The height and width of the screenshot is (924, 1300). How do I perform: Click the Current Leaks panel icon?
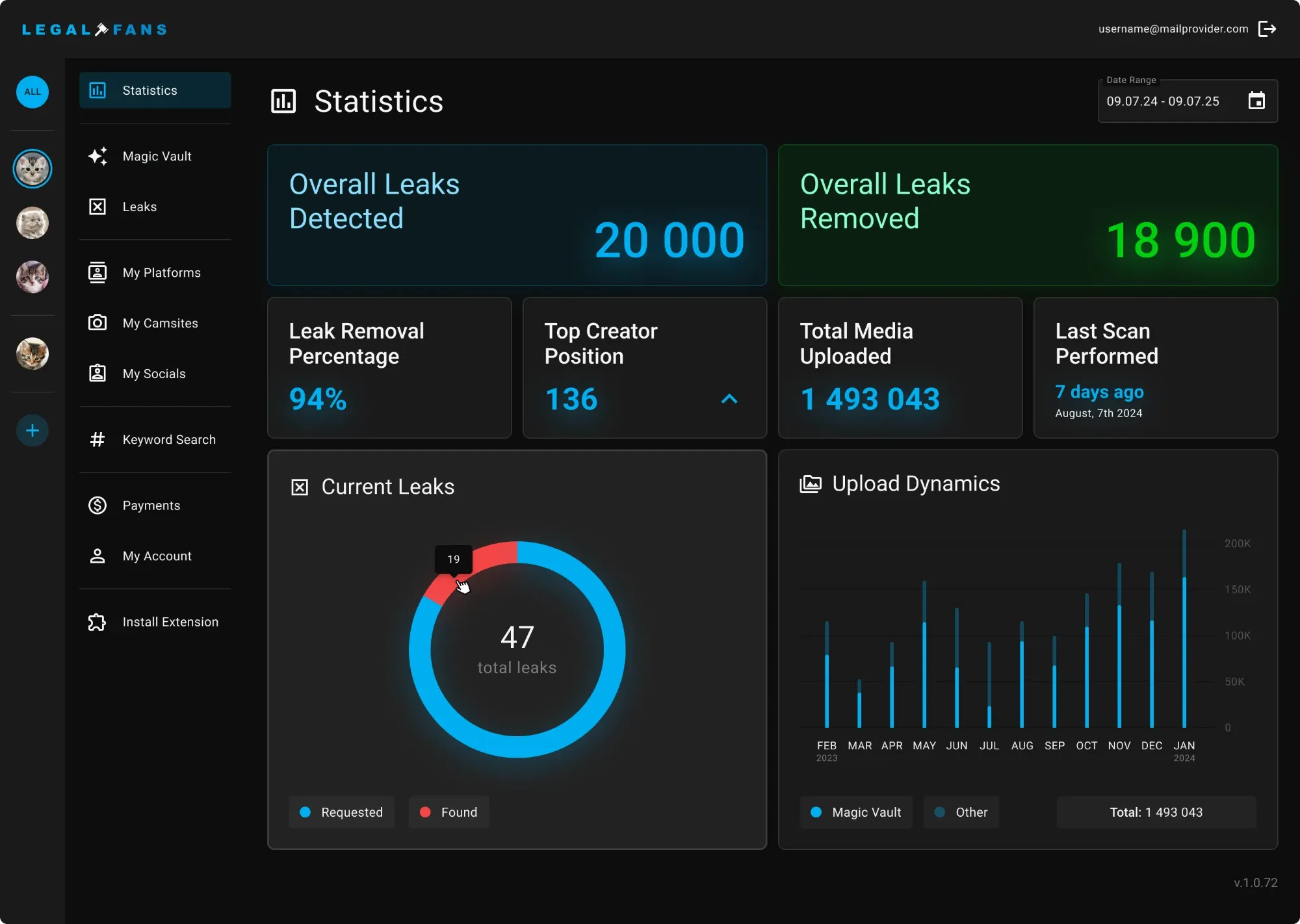300,487
